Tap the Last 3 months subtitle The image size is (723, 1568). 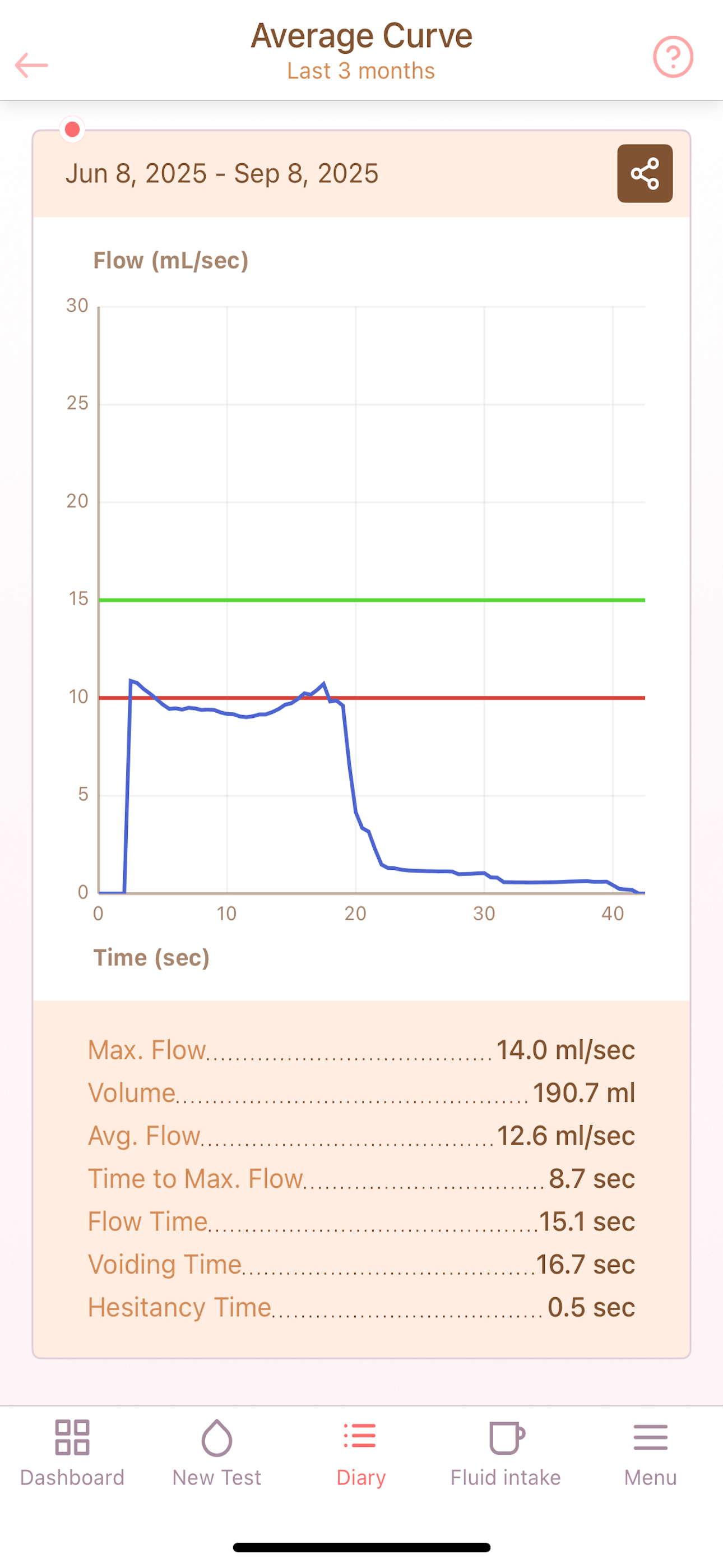coord(361,71)
